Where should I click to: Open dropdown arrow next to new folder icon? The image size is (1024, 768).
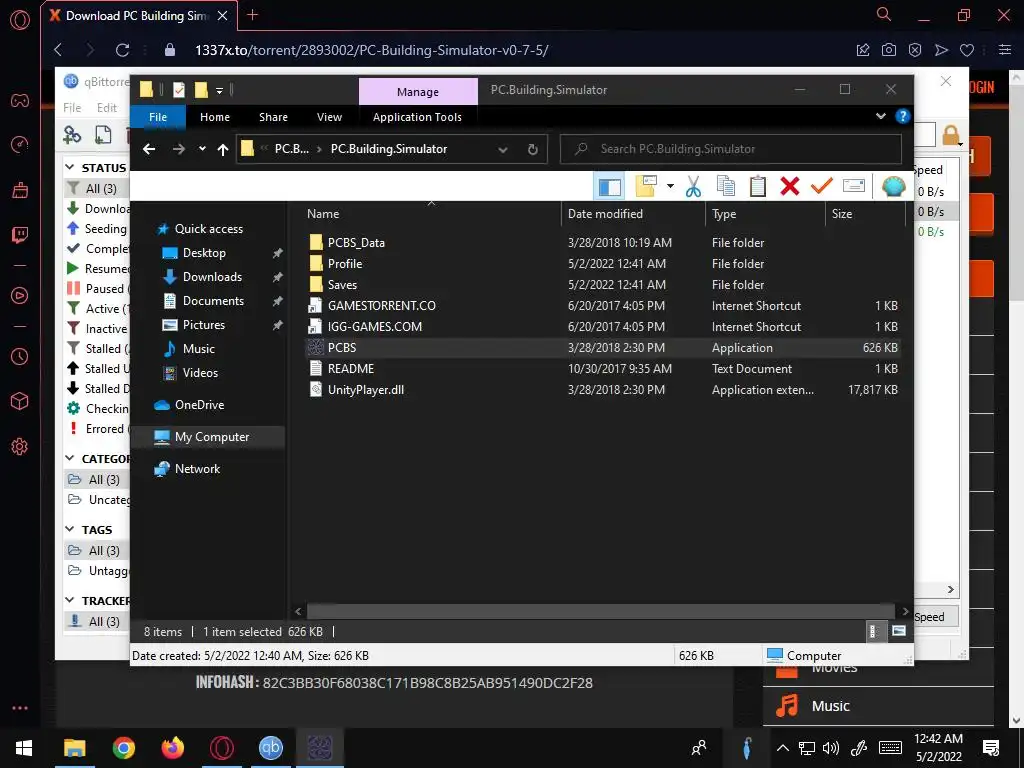pos(670,187)
